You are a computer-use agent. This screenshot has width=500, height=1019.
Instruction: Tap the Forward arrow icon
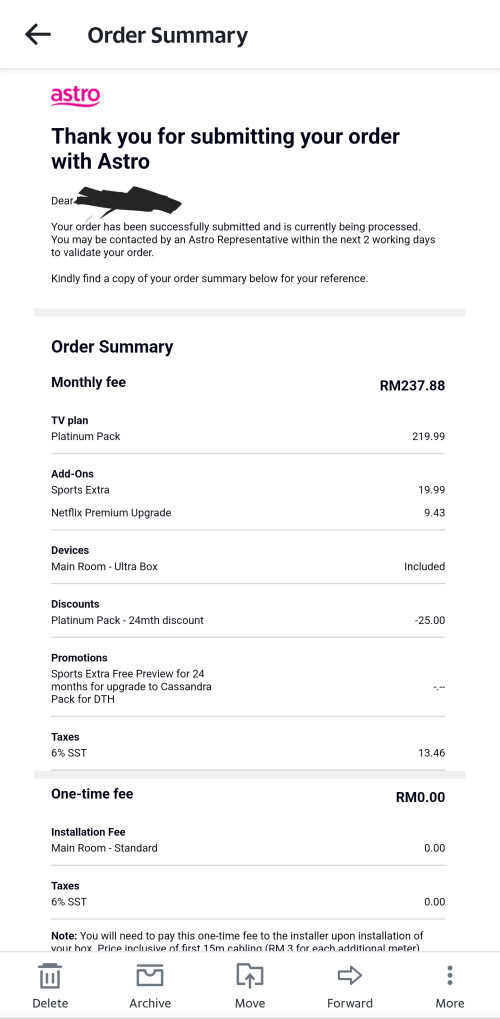[350, 975]
